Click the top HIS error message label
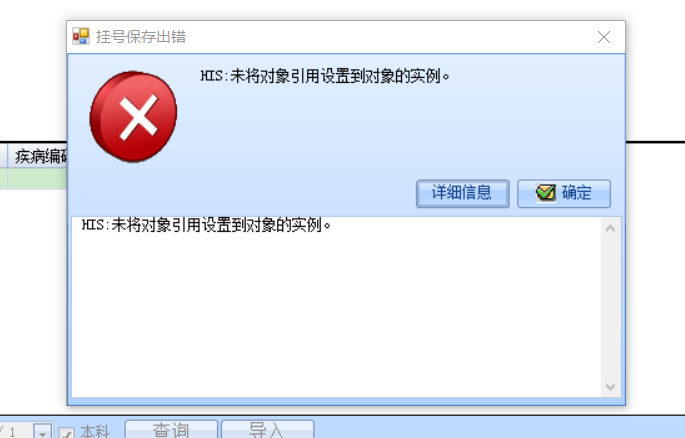Viewport: 685px width, 438px height. [x=325, y=76]
